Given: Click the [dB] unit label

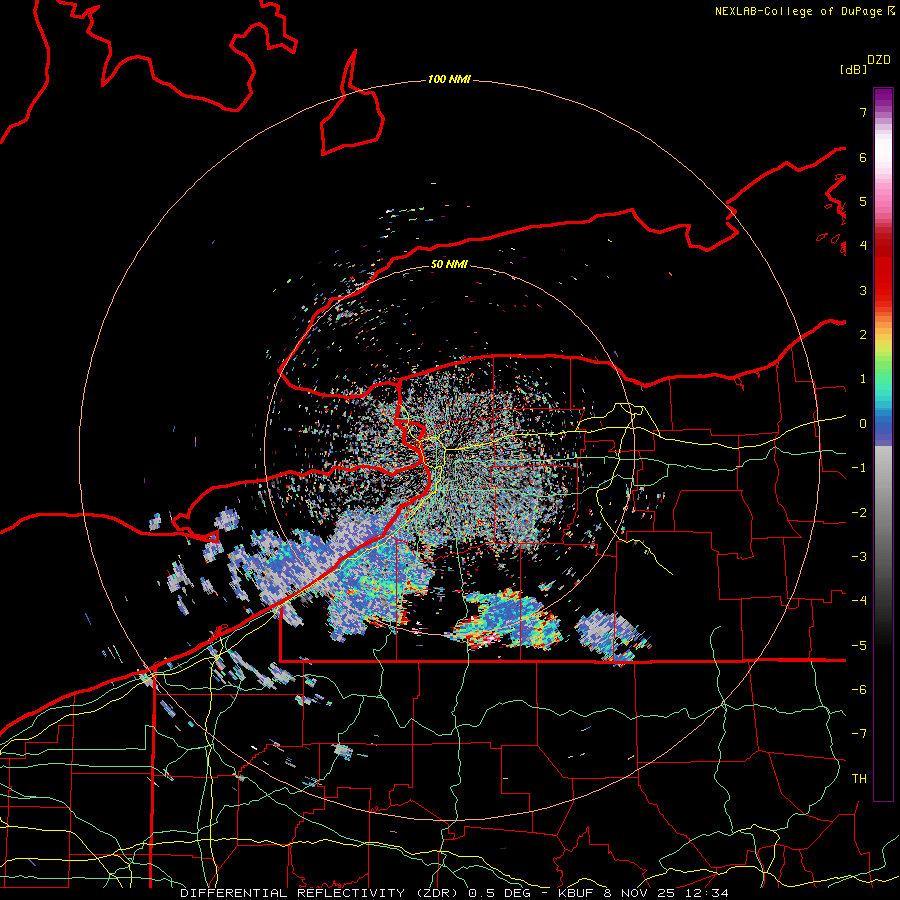Looking at the screenshot, I should click(x=853, y=69).
